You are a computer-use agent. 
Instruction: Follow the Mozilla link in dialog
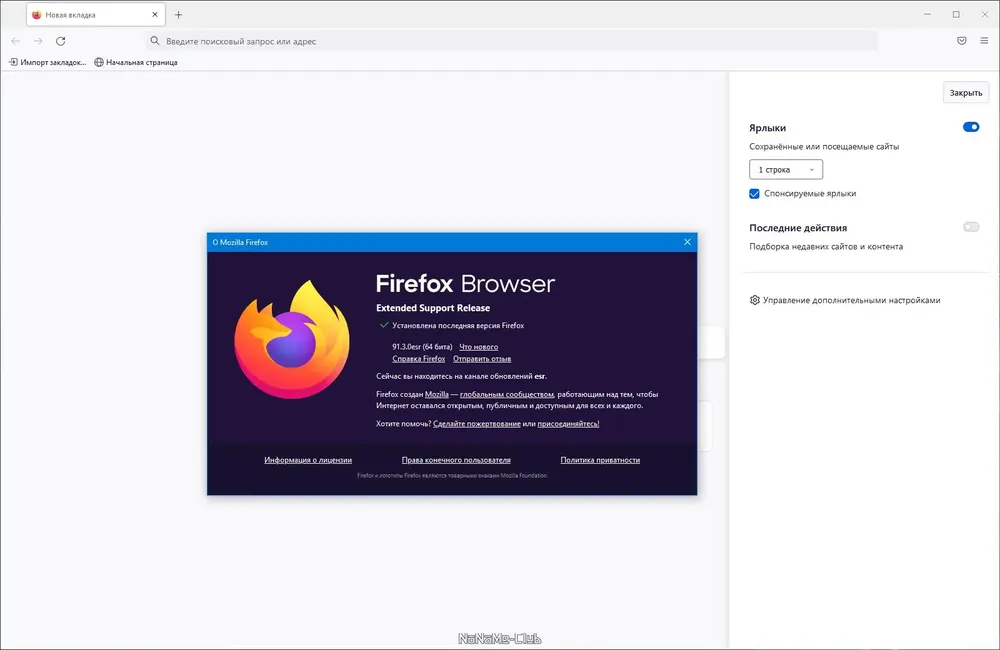coord(437,394)
